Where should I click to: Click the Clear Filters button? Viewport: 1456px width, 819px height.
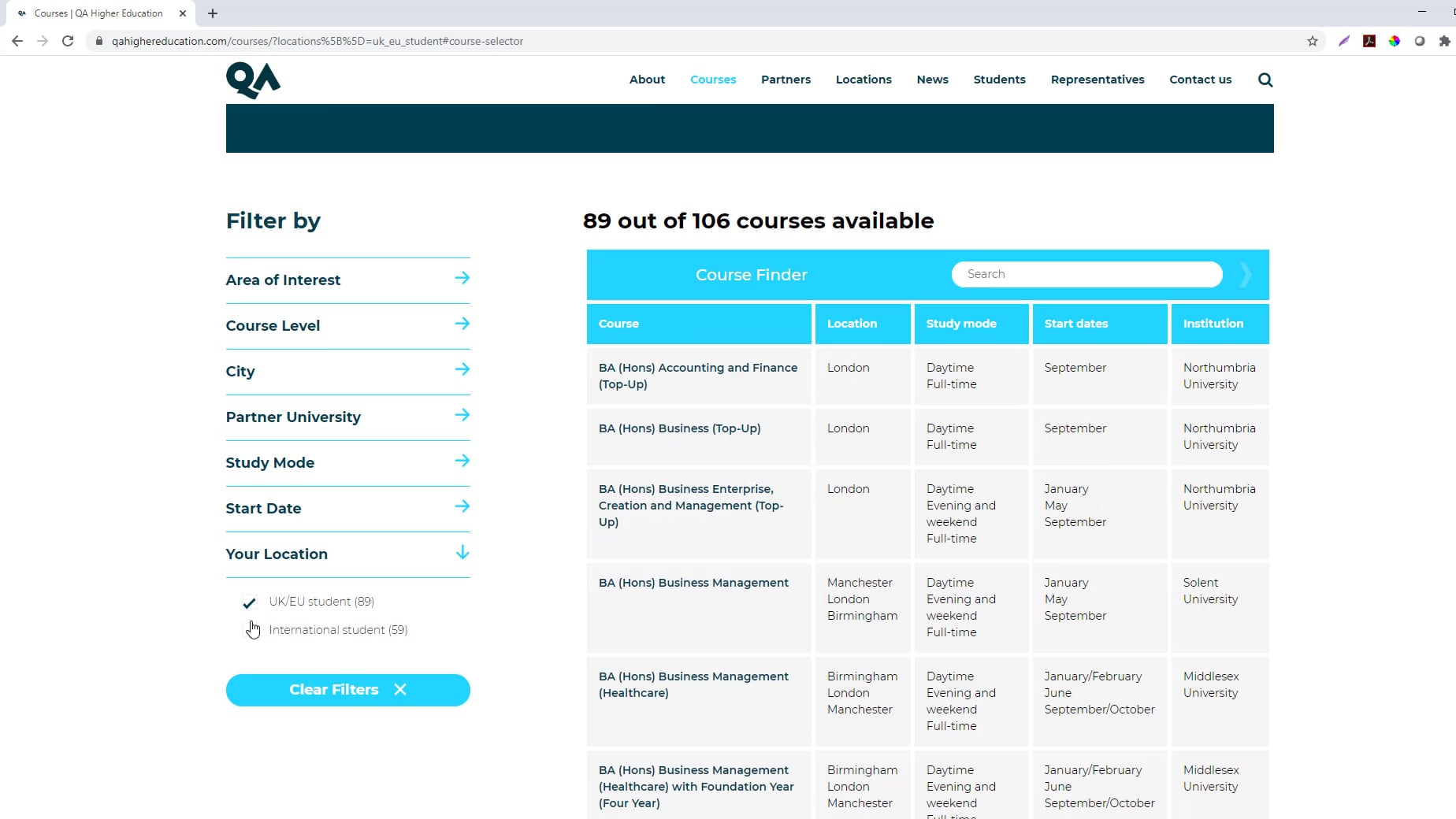click(x=347, y=689)
